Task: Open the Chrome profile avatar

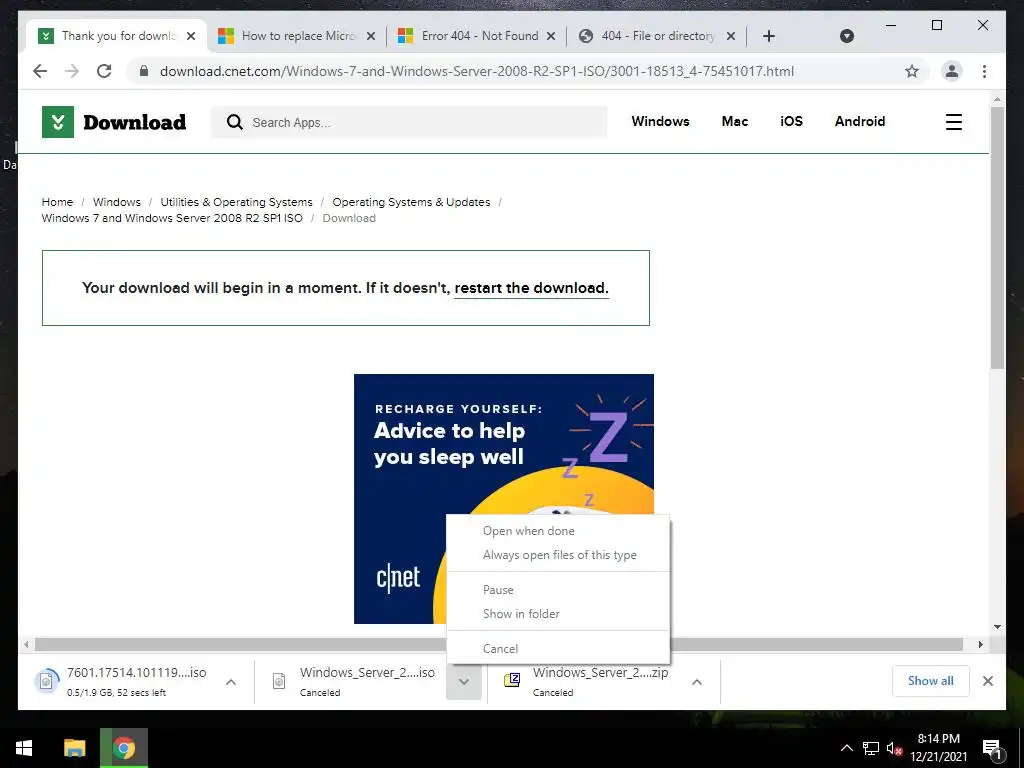Action: coord(952,71)
